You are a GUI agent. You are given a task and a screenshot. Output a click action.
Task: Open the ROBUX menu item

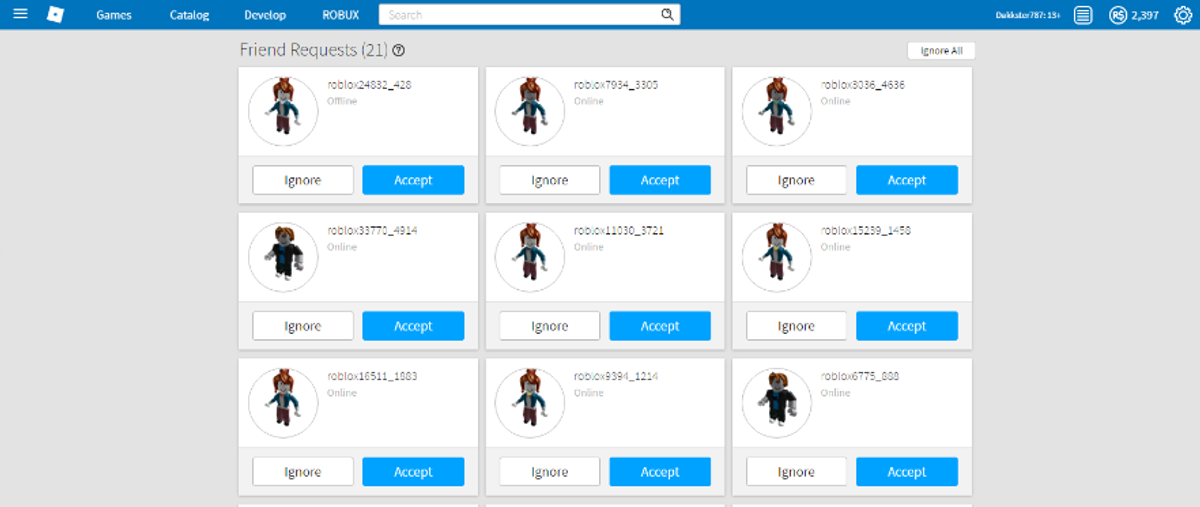coord(341,15)
